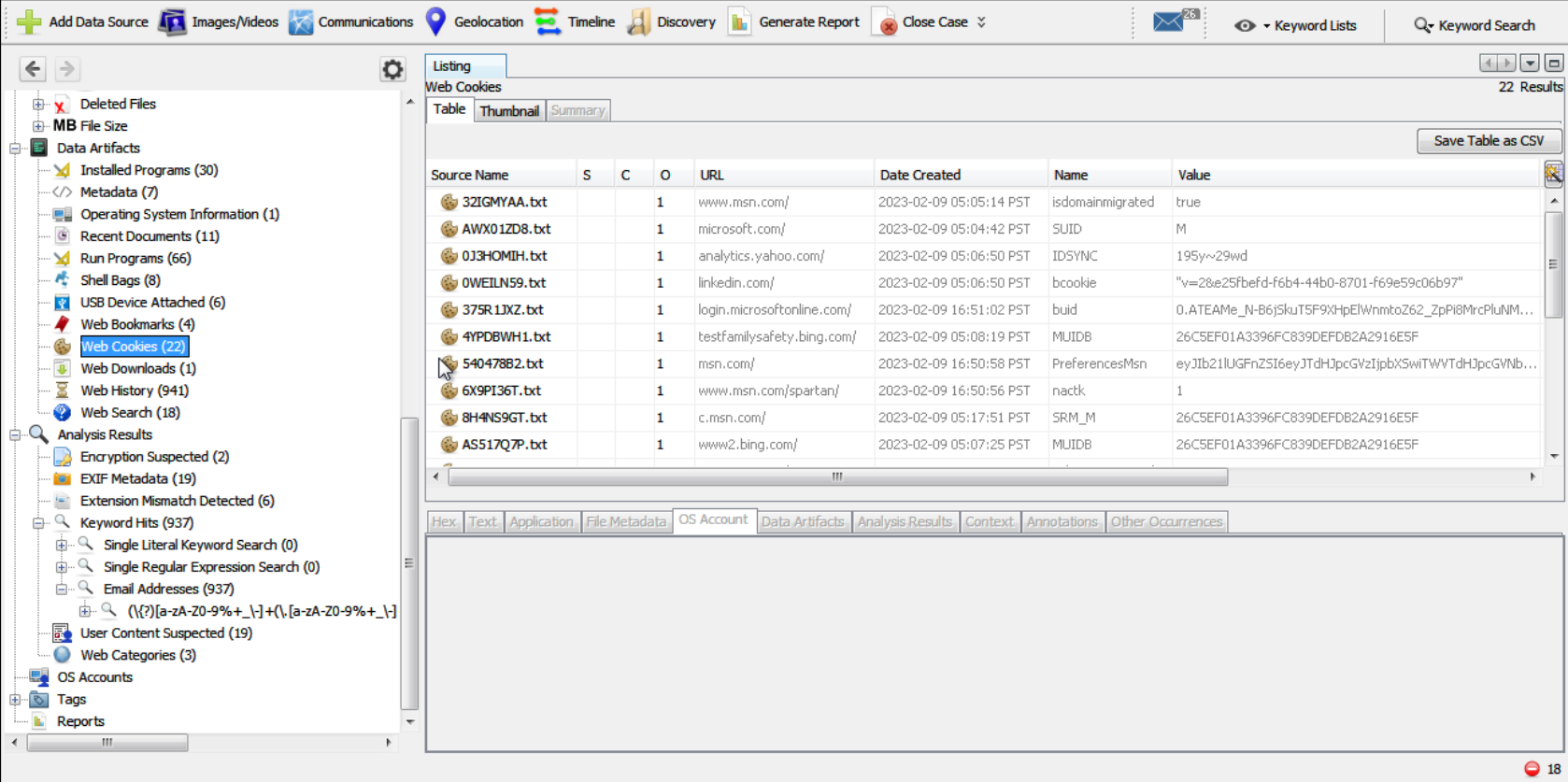Select Web Search (18) icon

[63, 412]
